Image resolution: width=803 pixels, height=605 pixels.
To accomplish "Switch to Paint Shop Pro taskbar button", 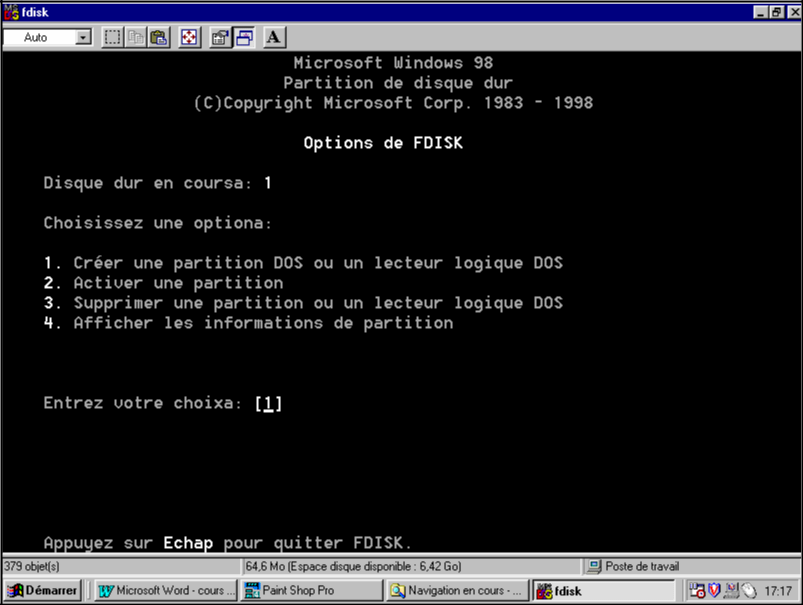I will click(312, 591).
